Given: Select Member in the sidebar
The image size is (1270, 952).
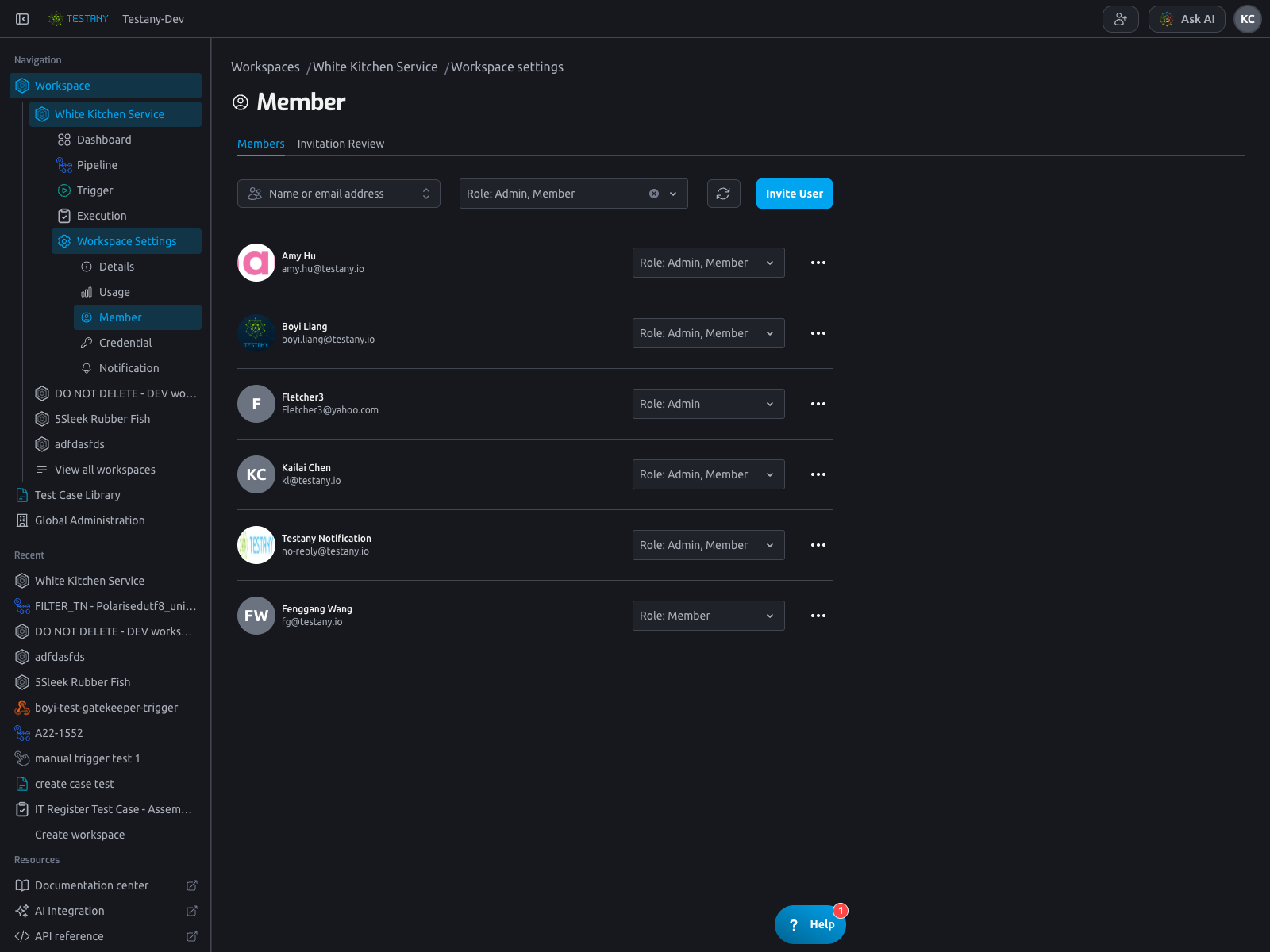Looking at the screenshot, I should (x=137, y=317).
